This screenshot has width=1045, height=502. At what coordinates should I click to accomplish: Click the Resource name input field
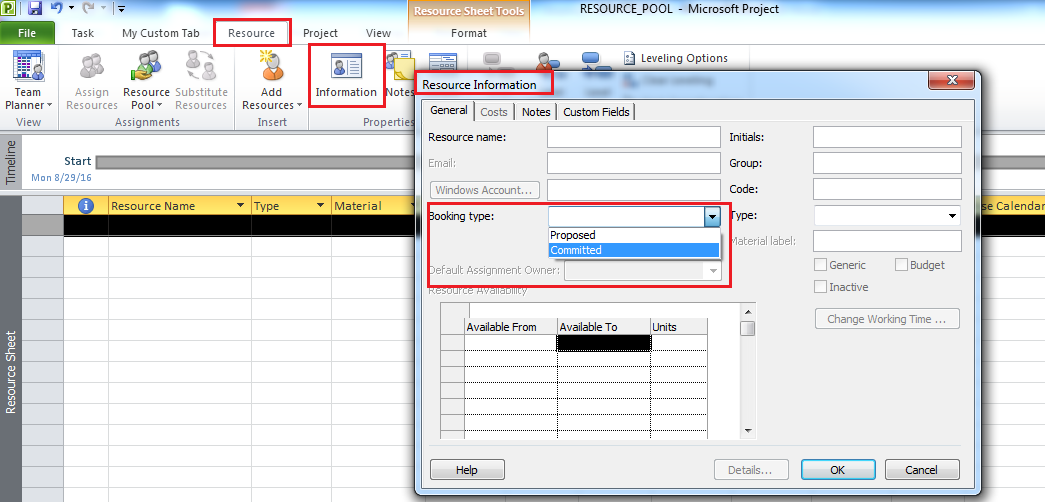pyautogui.click(x=634, y=137)
